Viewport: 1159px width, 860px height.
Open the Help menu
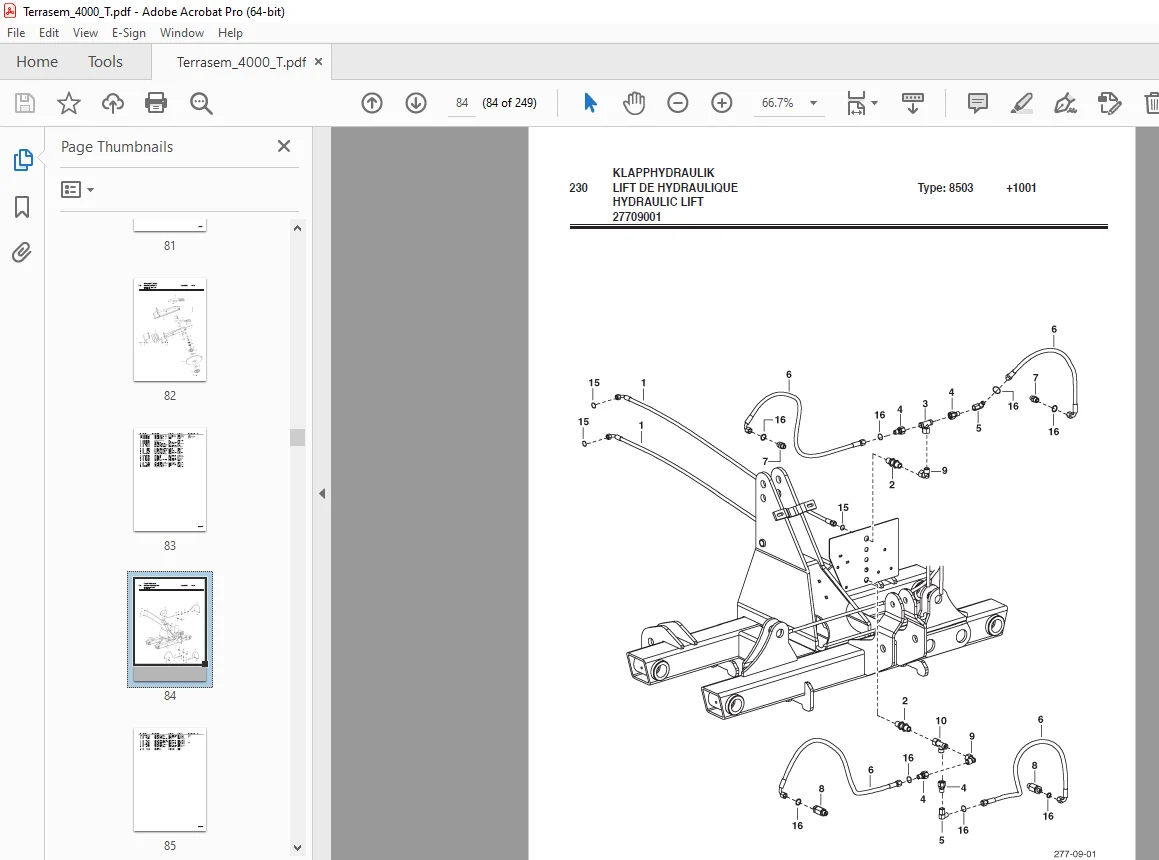click(x=230, y=33)
